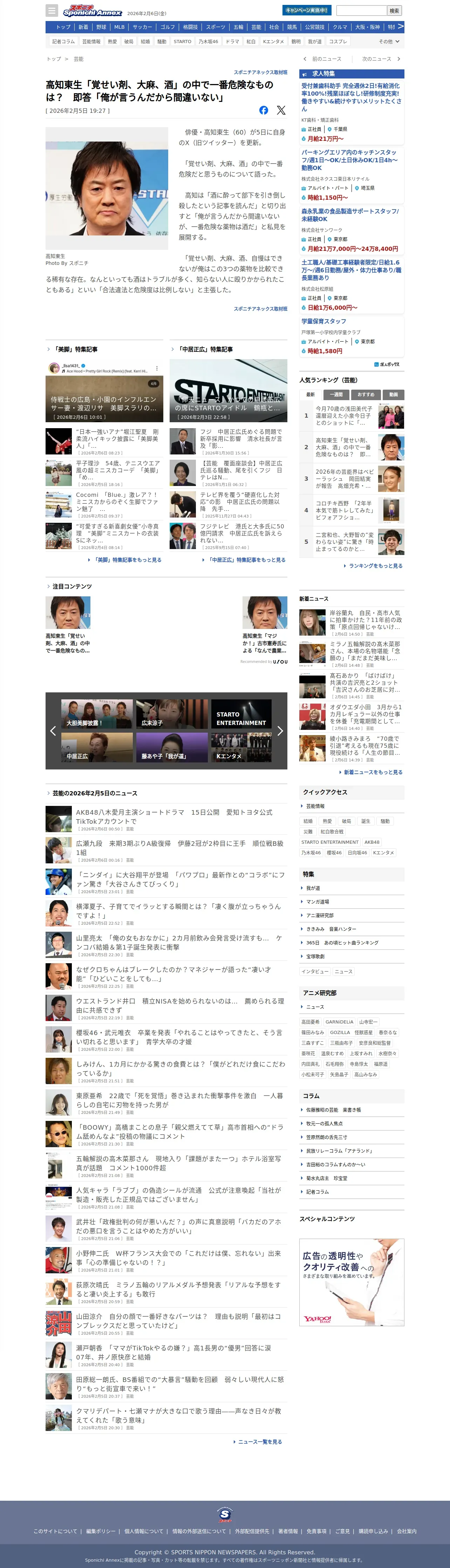Select 乃木坂46 sub-navigation tag

208,41
